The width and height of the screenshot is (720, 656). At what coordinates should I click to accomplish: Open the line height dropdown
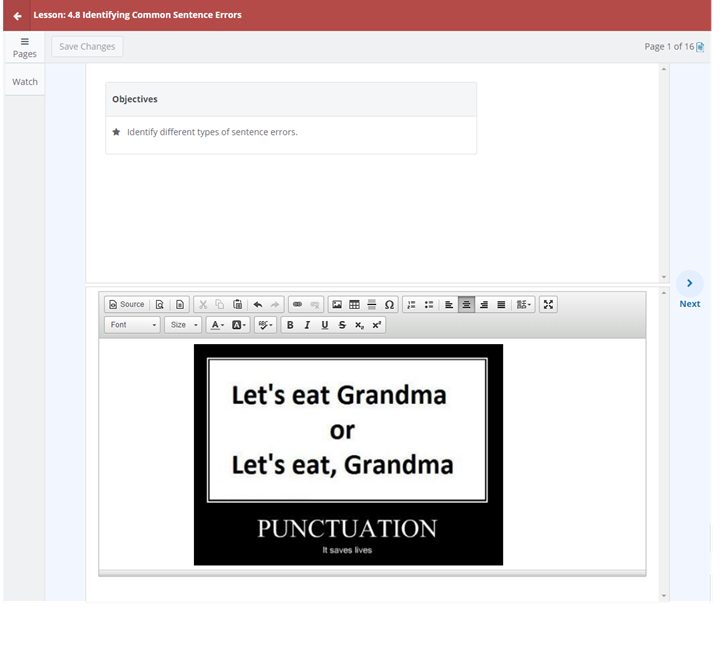pos(523,304)
